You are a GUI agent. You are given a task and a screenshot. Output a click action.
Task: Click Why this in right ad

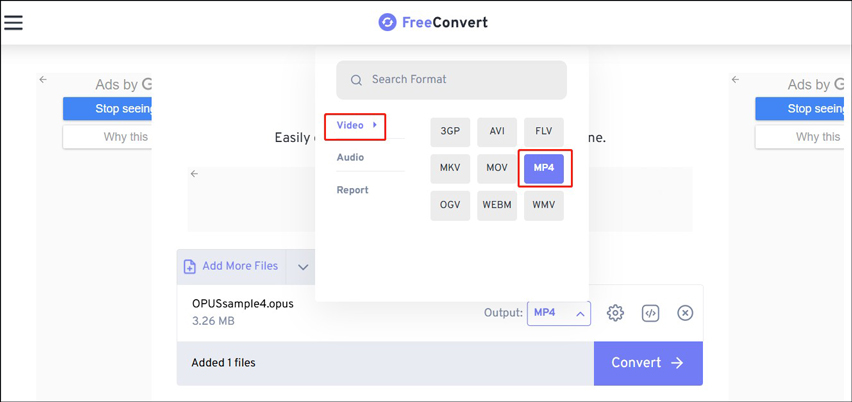[800, 137]
